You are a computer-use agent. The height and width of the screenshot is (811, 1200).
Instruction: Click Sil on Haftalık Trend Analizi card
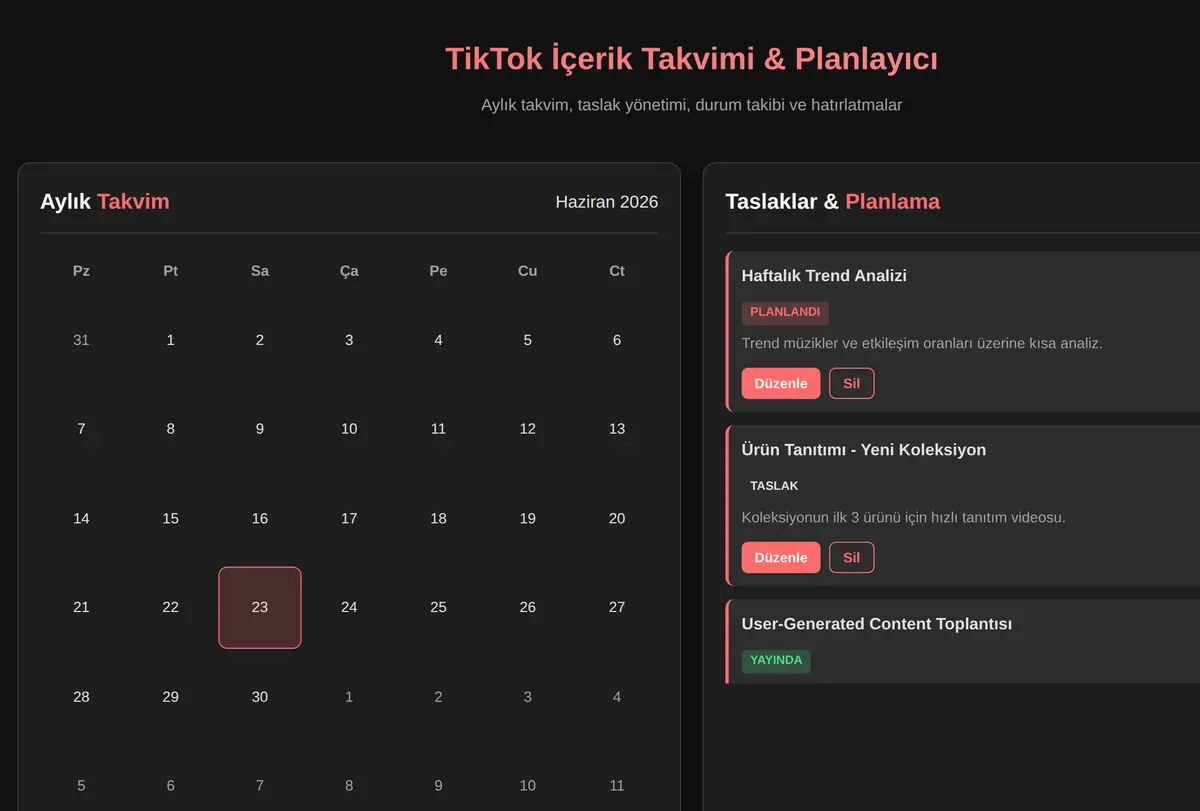pos(852,383)
